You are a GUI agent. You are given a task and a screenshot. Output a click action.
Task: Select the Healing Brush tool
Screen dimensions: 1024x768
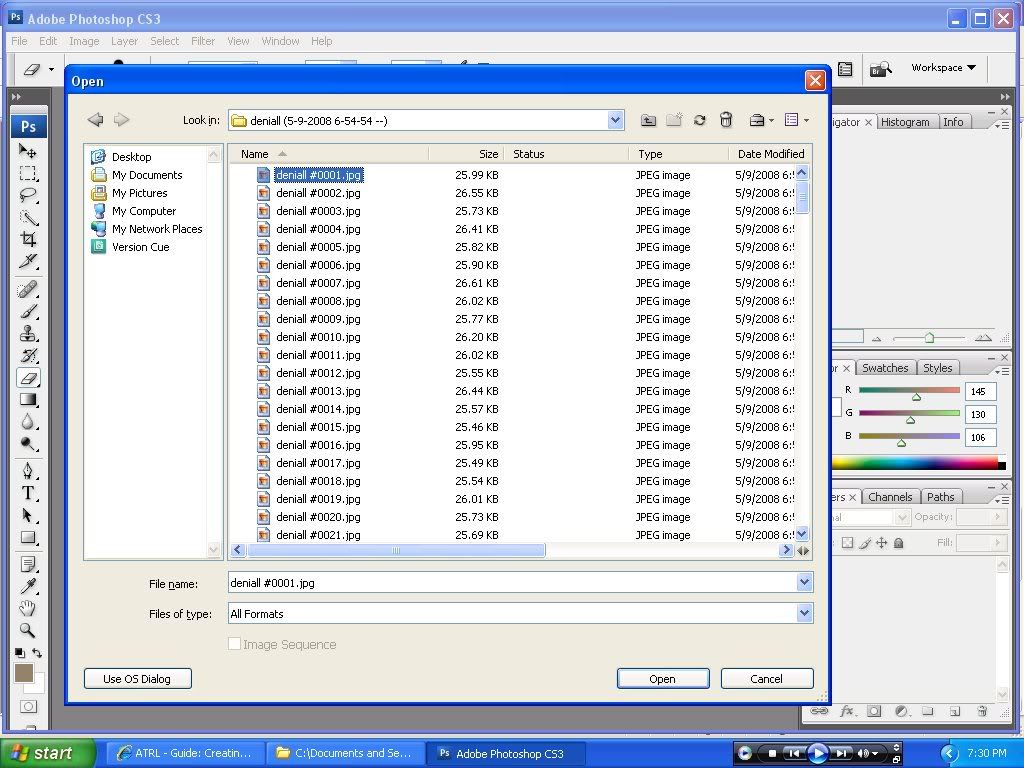coord(27,289)
